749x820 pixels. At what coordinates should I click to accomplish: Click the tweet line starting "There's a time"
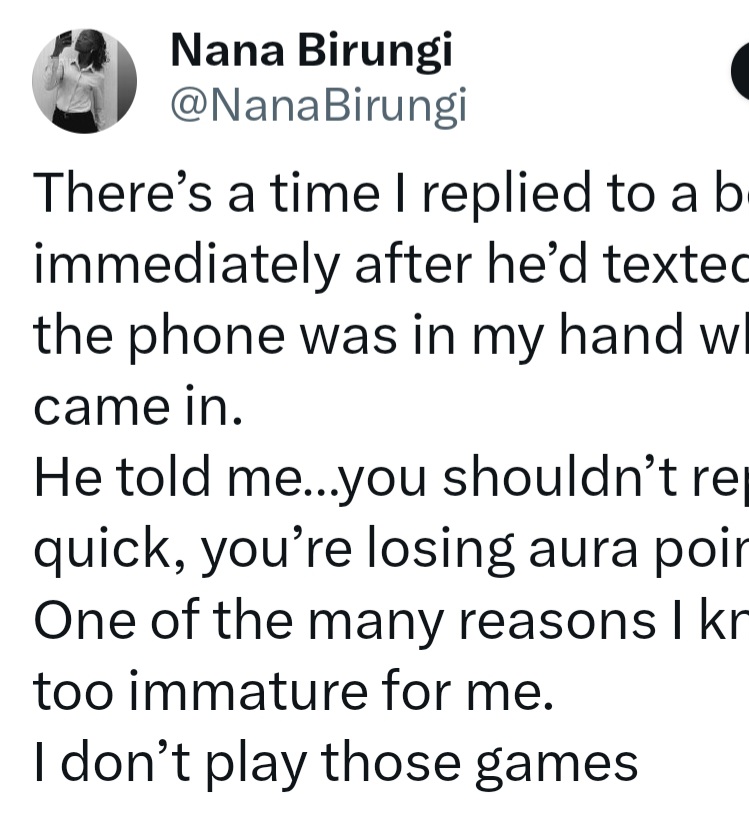391,194
